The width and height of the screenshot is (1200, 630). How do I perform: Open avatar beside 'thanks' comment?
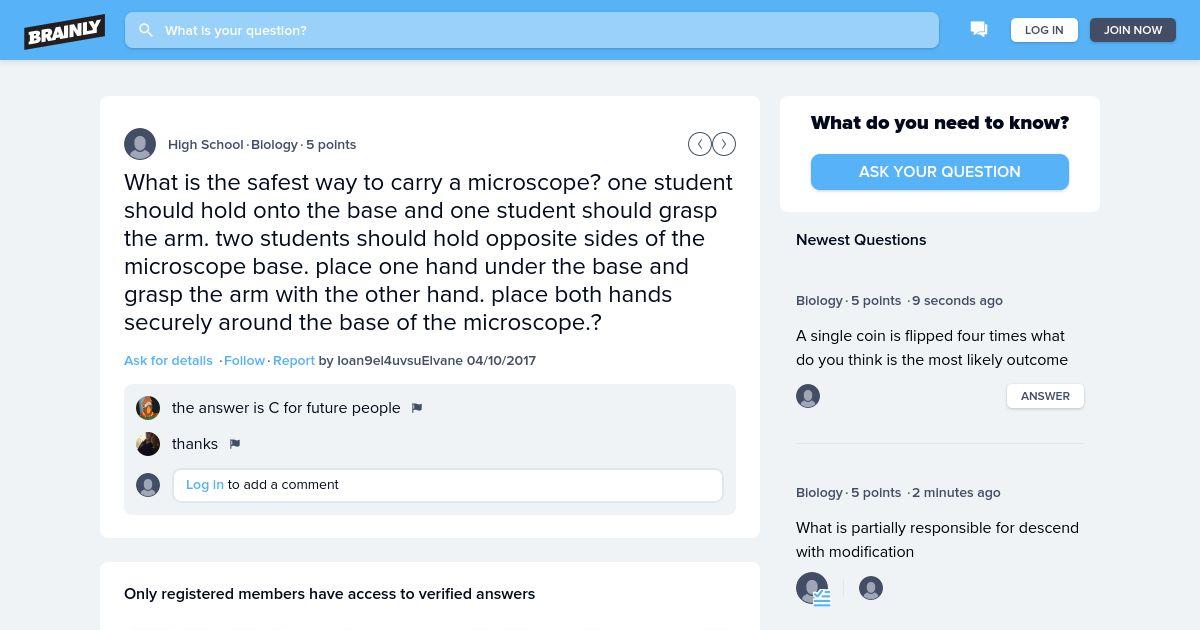click(148, 444)
